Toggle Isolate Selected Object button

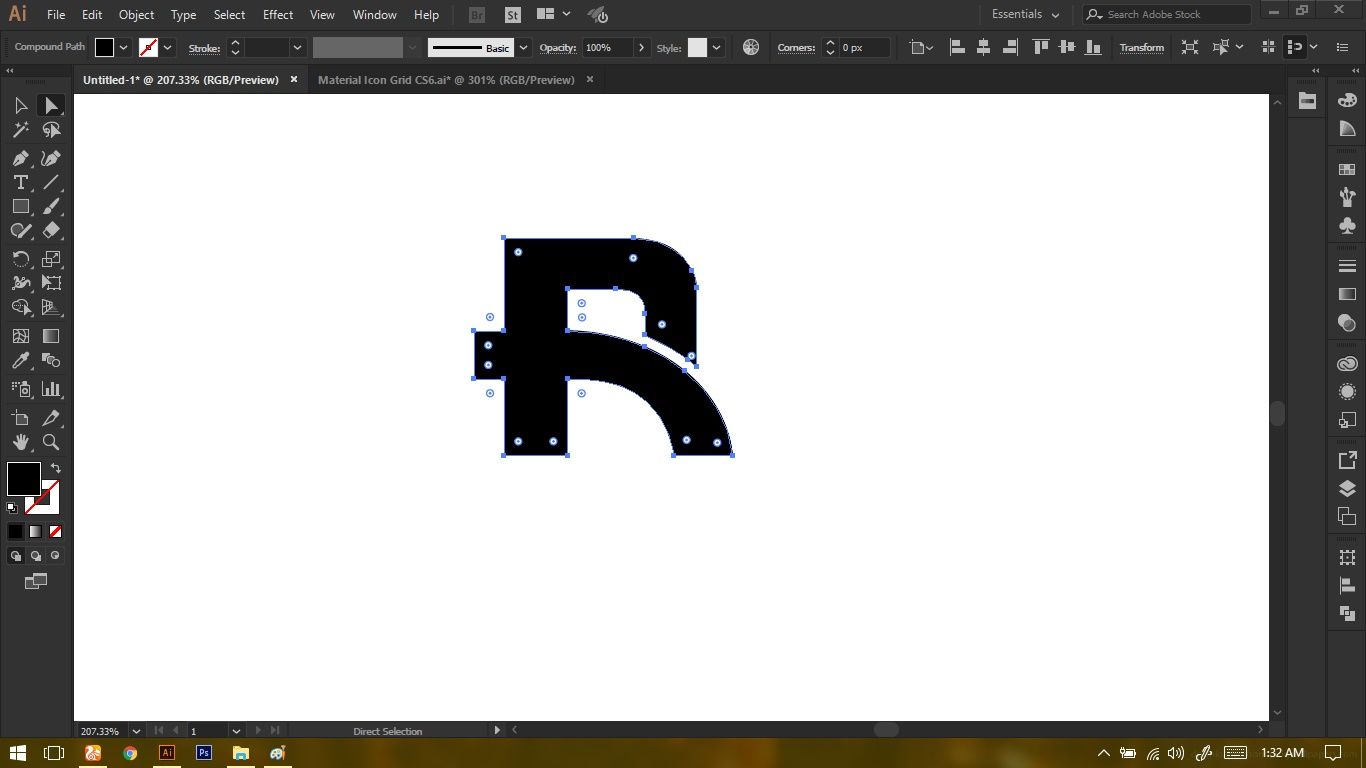(1189, 47)
